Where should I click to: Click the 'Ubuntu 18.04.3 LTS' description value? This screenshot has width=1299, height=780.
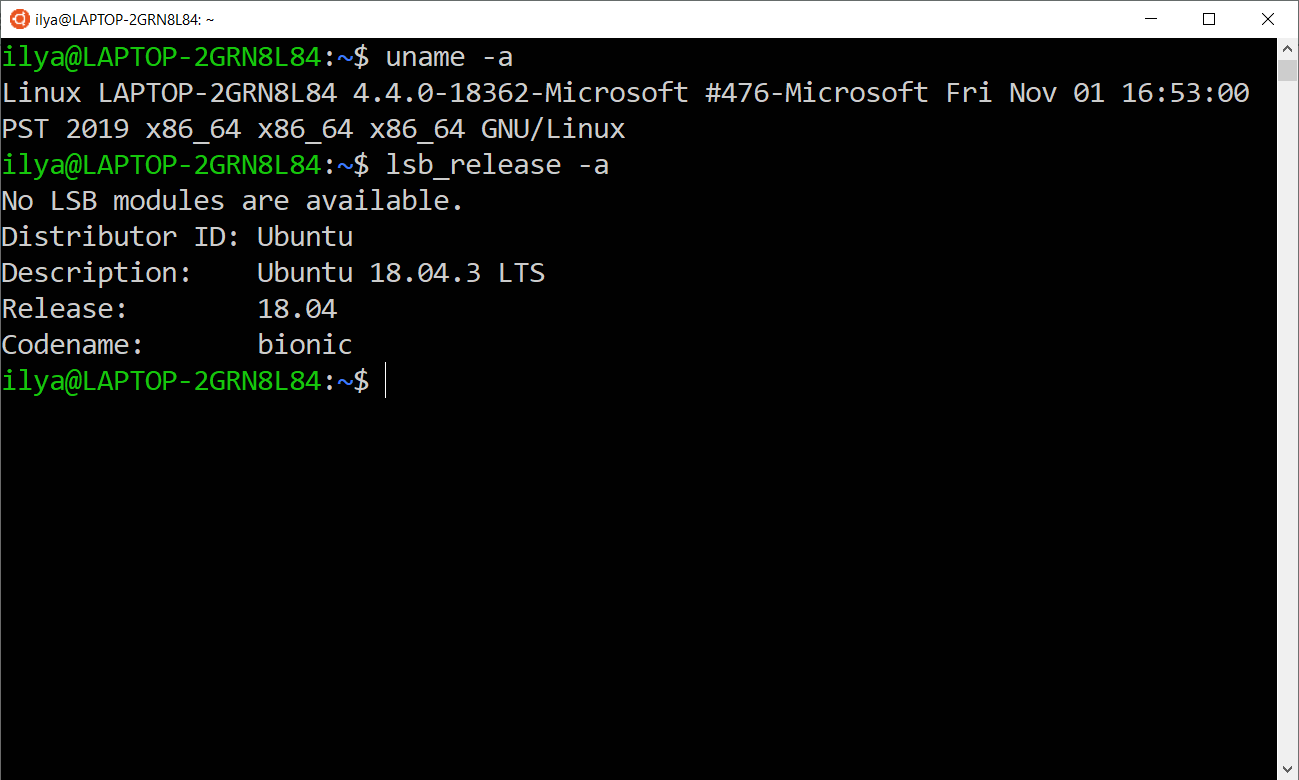click(x=400, y=273)
